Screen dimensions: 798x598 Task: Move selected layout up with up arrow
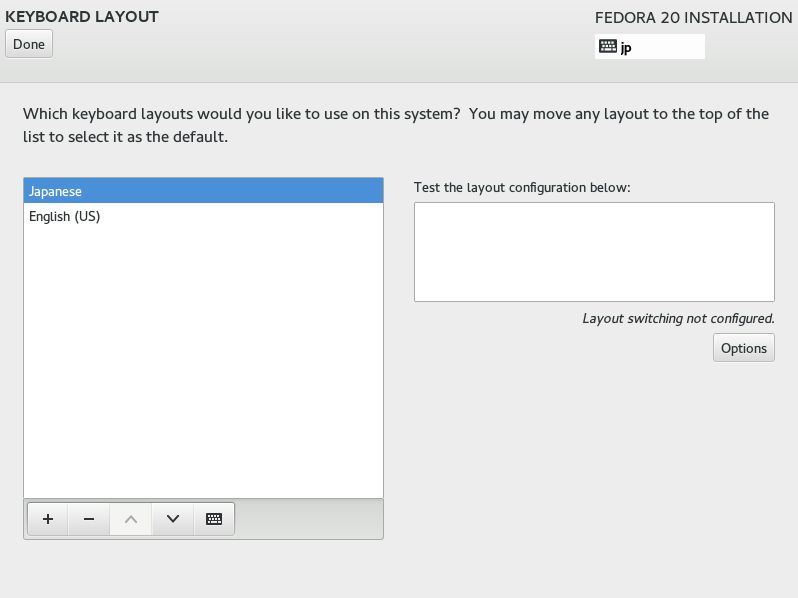(131, 519)
